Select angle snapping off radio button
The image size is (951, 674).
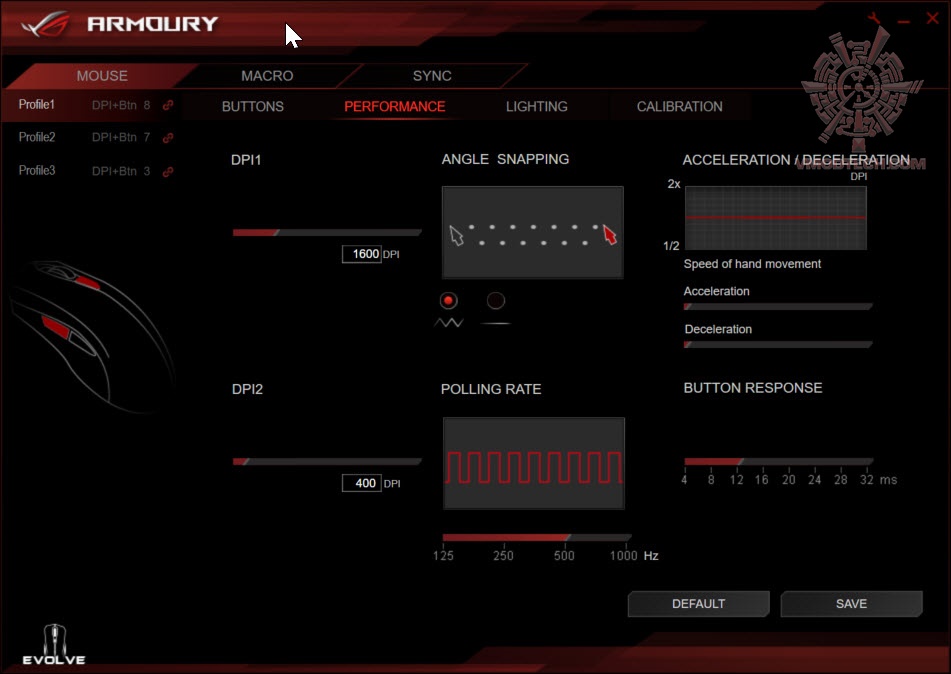pos(449,300)
